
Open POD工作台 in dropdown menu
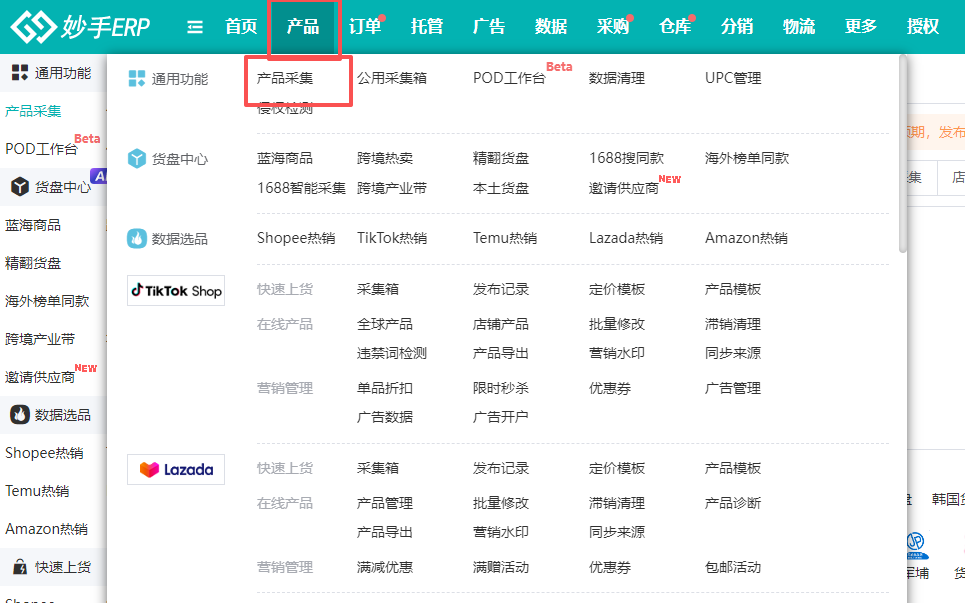coord(509,78)
